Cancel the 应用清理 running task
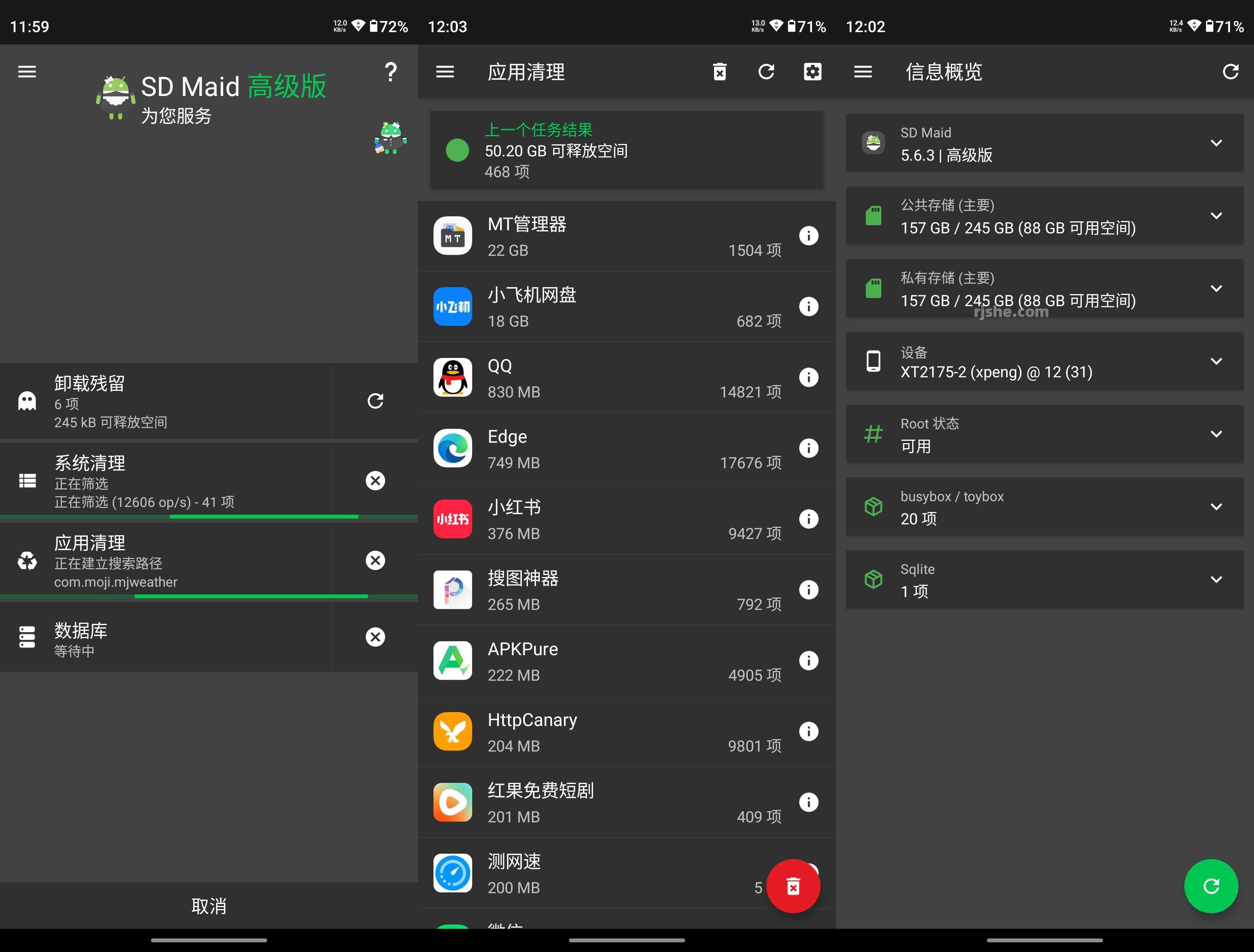The width and height of the screenshot is (1254, 952). 375,560
